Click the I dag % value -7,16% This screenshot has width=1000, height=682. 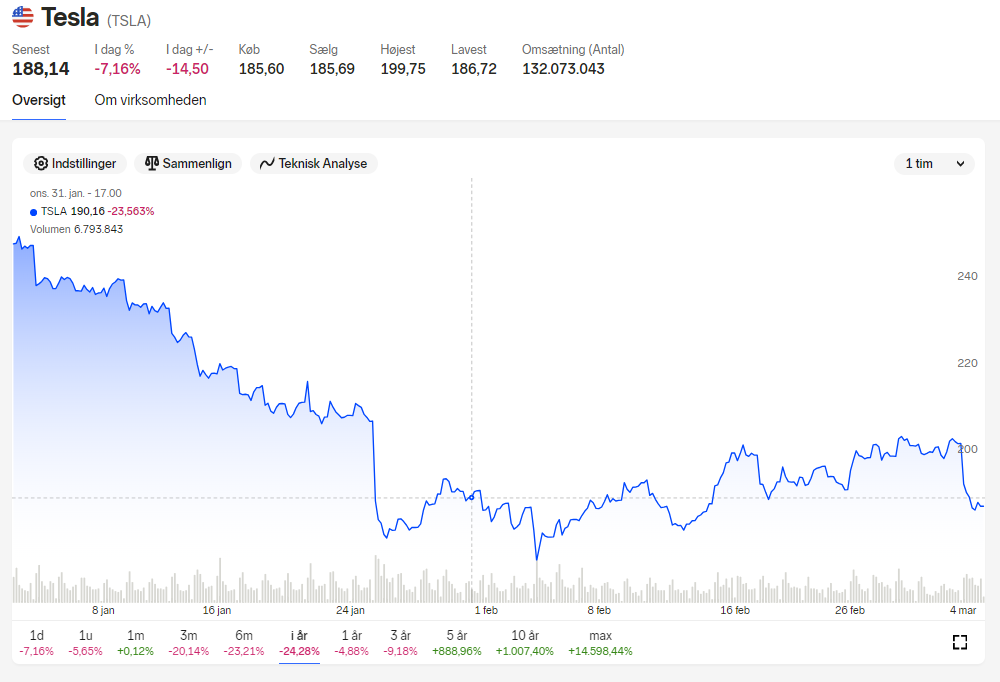pyautogui.click(x=117, y=69)
